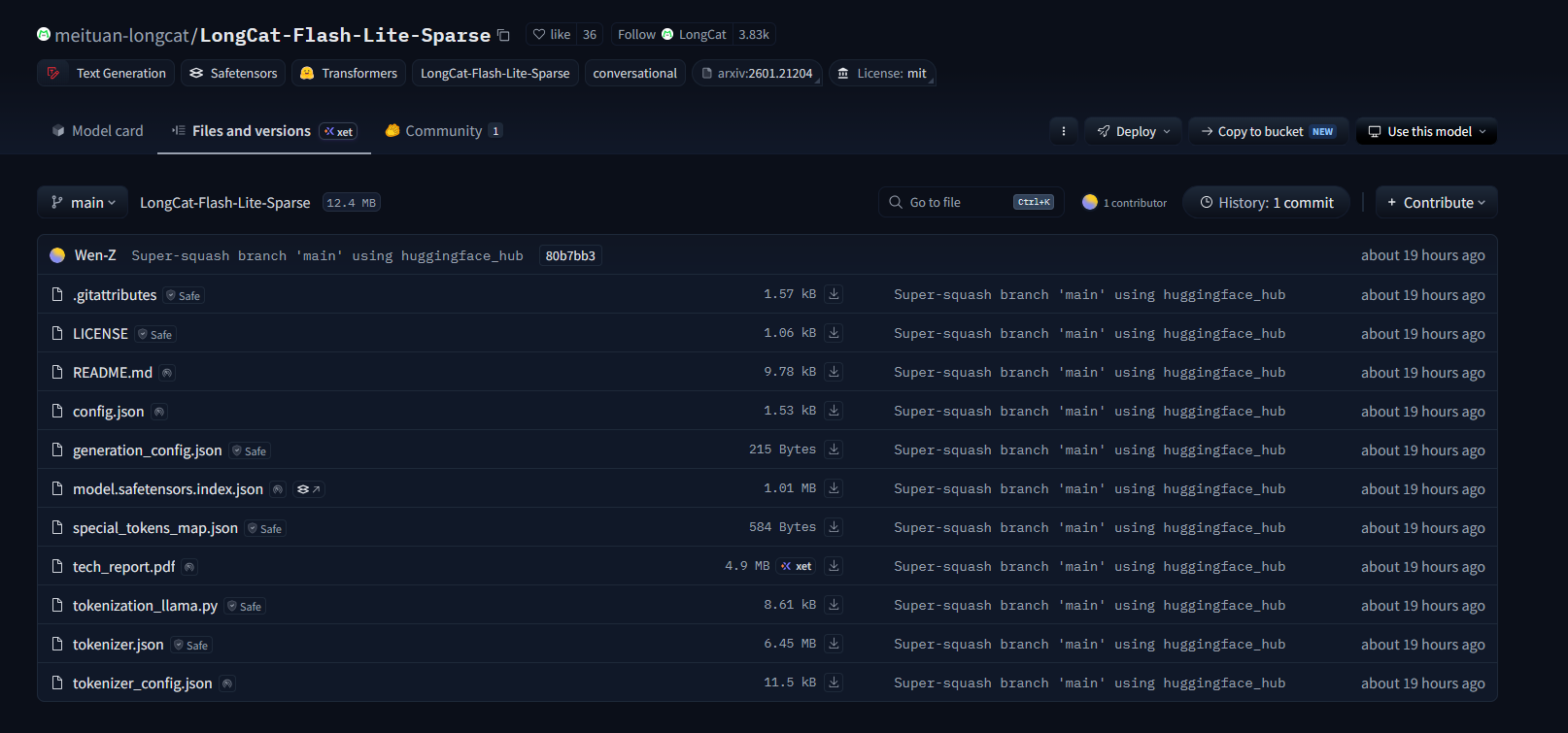The width and height of the screenshot is (1568, 733).
Task: Download model.safetensors.index.json via download icon
Action: point(834,488)
